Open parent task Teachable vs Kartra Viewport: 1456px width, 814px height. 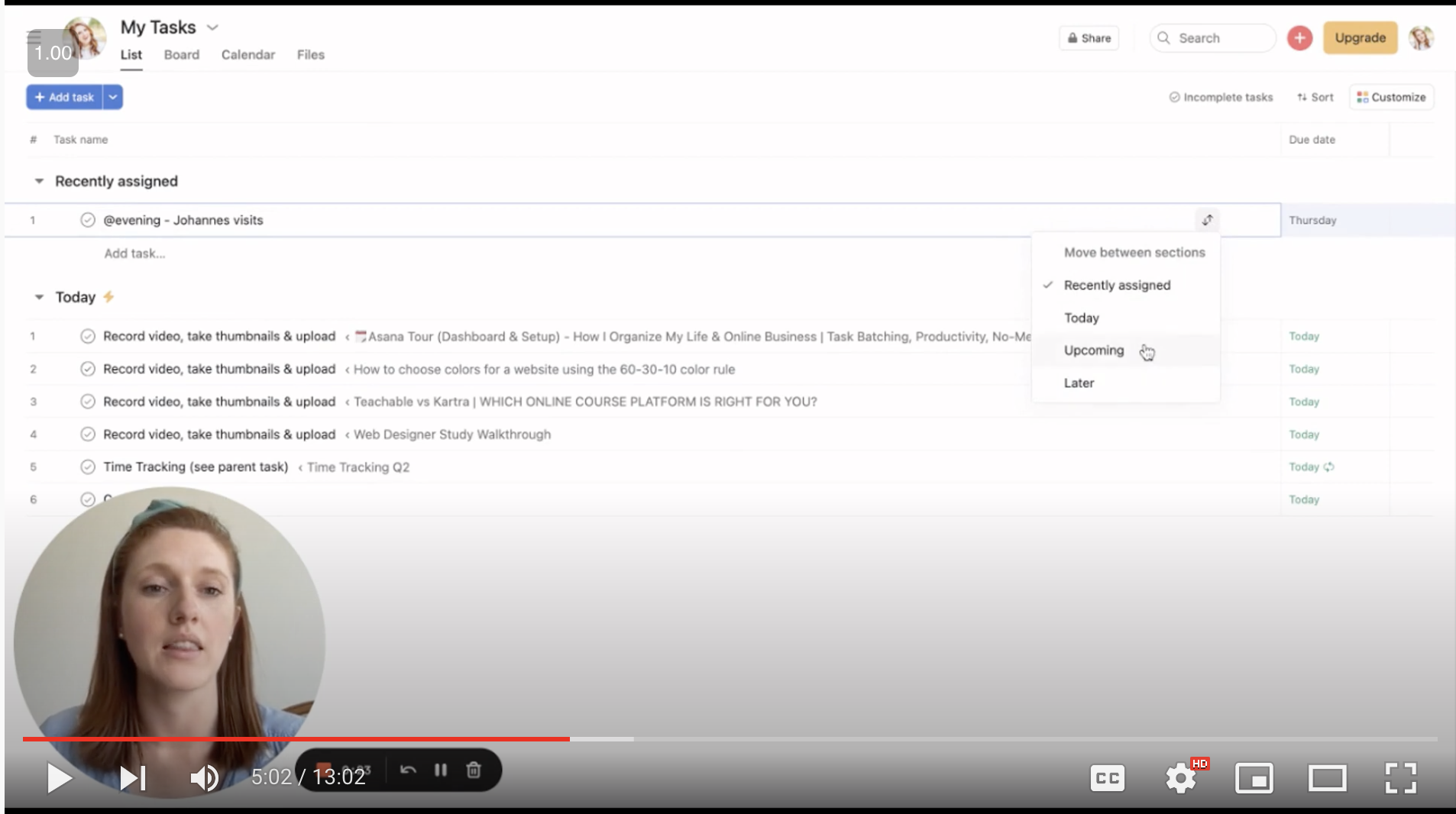[585, 402]
